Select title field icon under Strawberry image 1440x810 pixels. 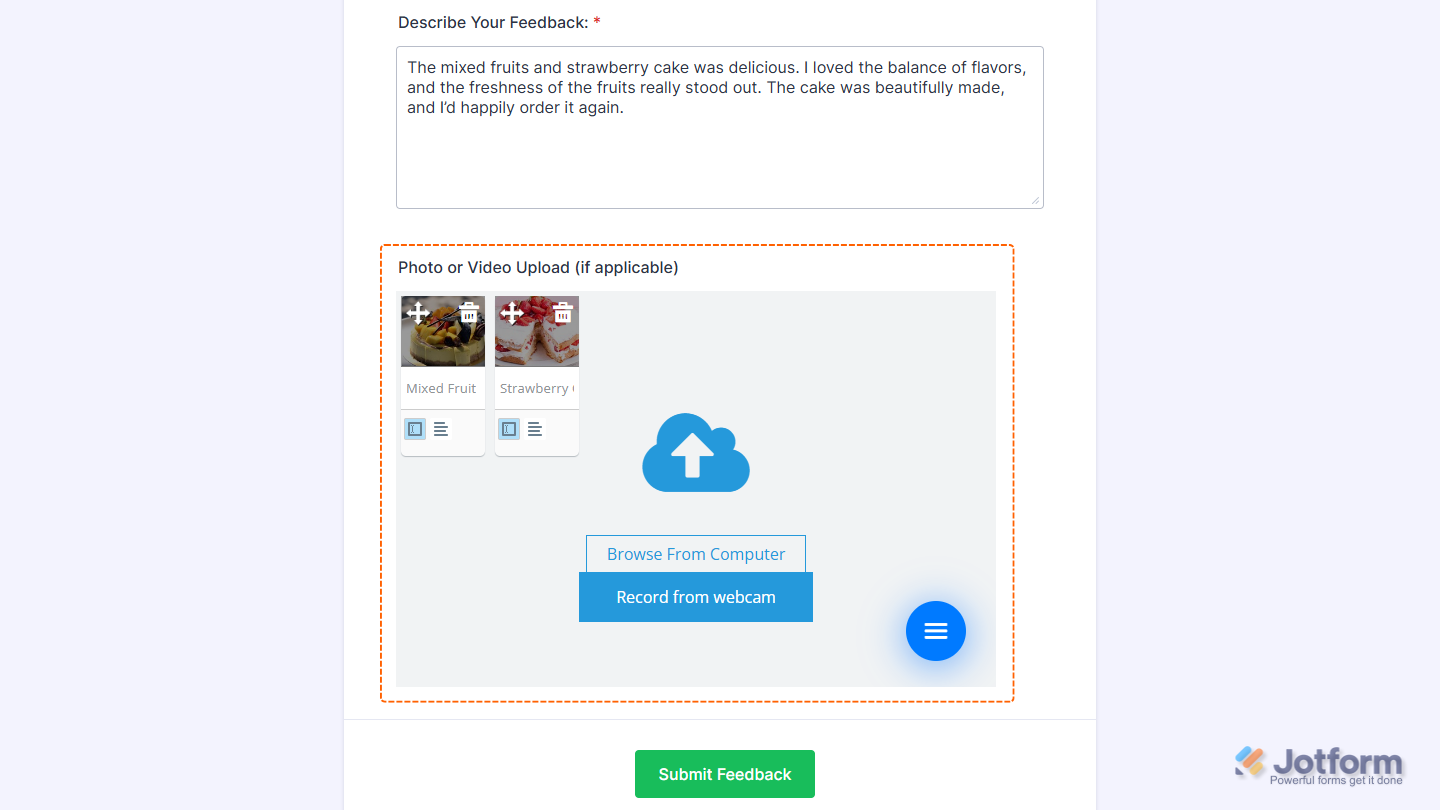point(509,429)
